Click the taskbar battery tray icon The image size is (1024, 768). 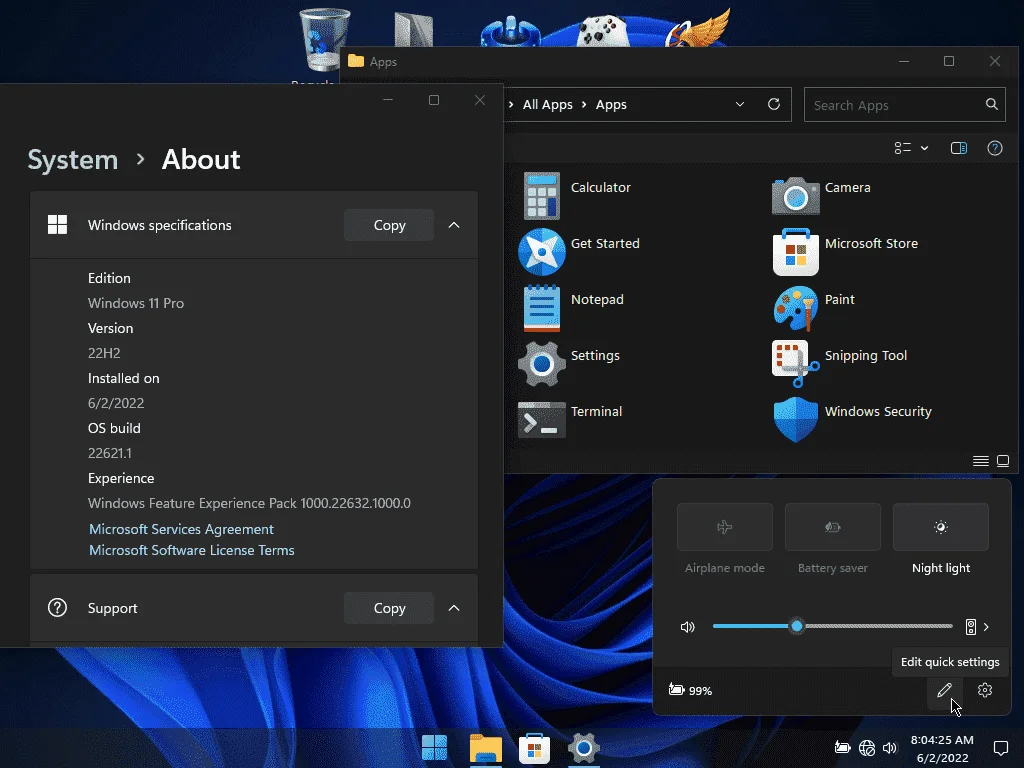coord(842,748)
